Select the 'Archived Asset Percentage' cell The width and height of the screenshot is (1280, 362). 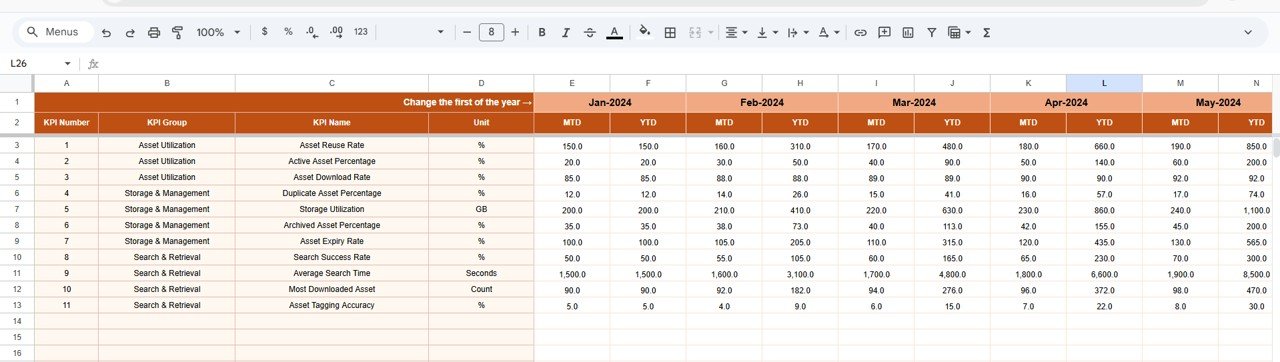click(x=332, y=225)
